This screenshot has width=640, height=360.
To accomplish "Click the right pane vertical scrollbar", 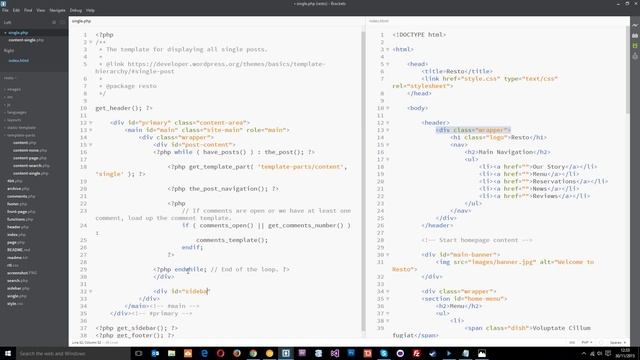I will pos(628,69).
